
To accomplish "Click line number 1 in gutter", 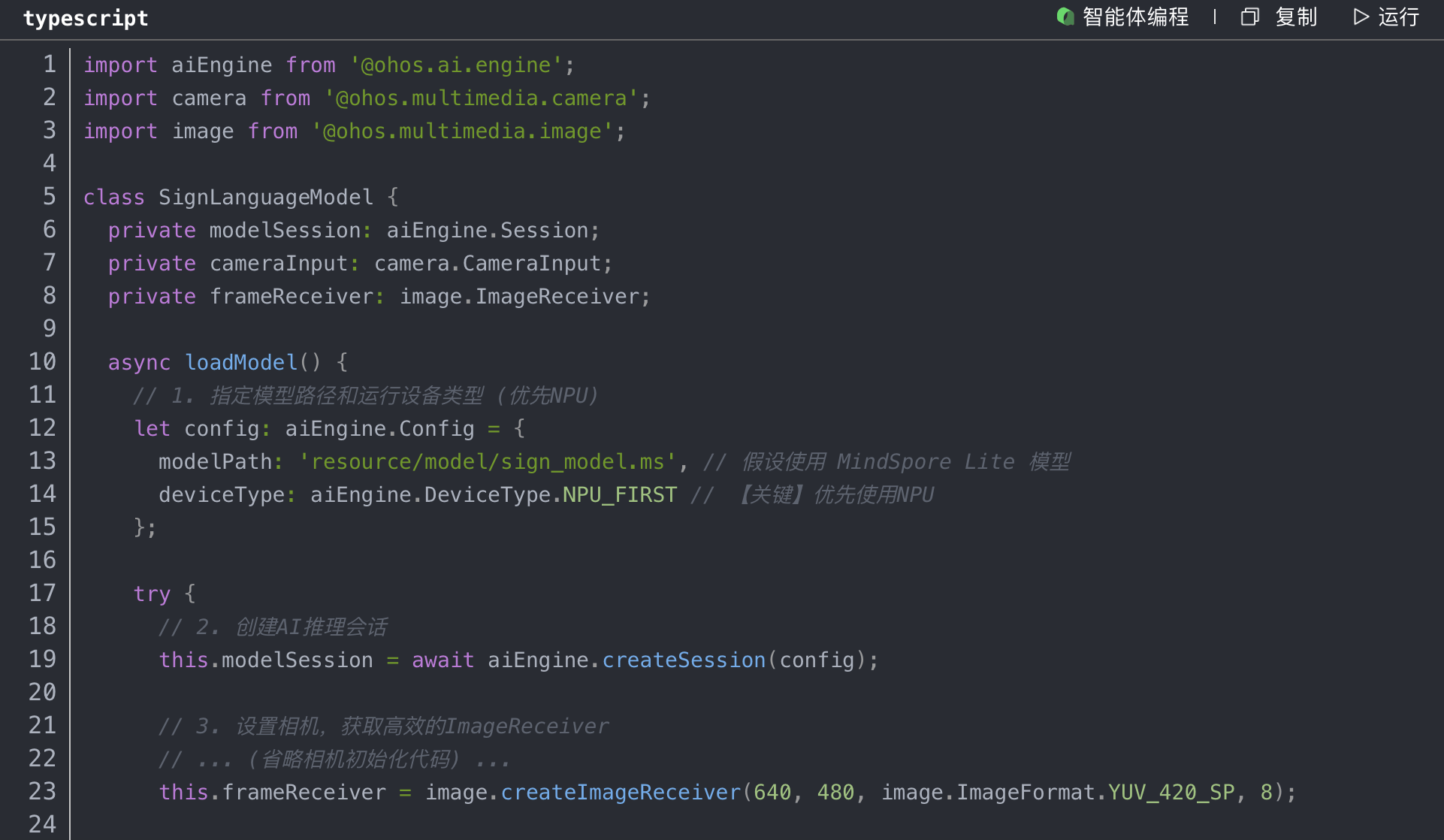I will [49, 65].
